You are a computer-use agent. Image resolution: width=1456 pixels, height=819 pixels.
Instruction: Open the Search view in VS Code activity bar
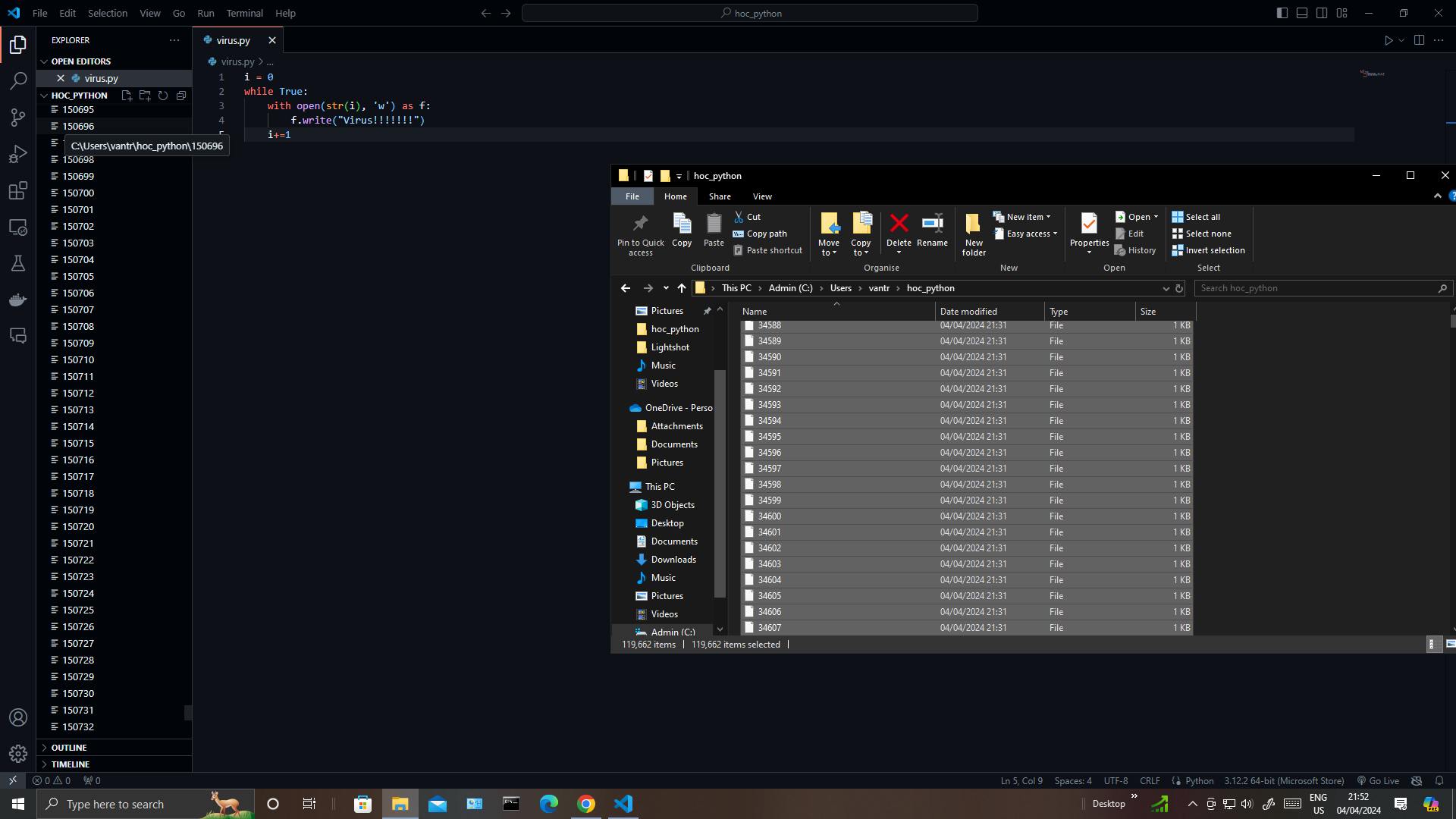18,80
